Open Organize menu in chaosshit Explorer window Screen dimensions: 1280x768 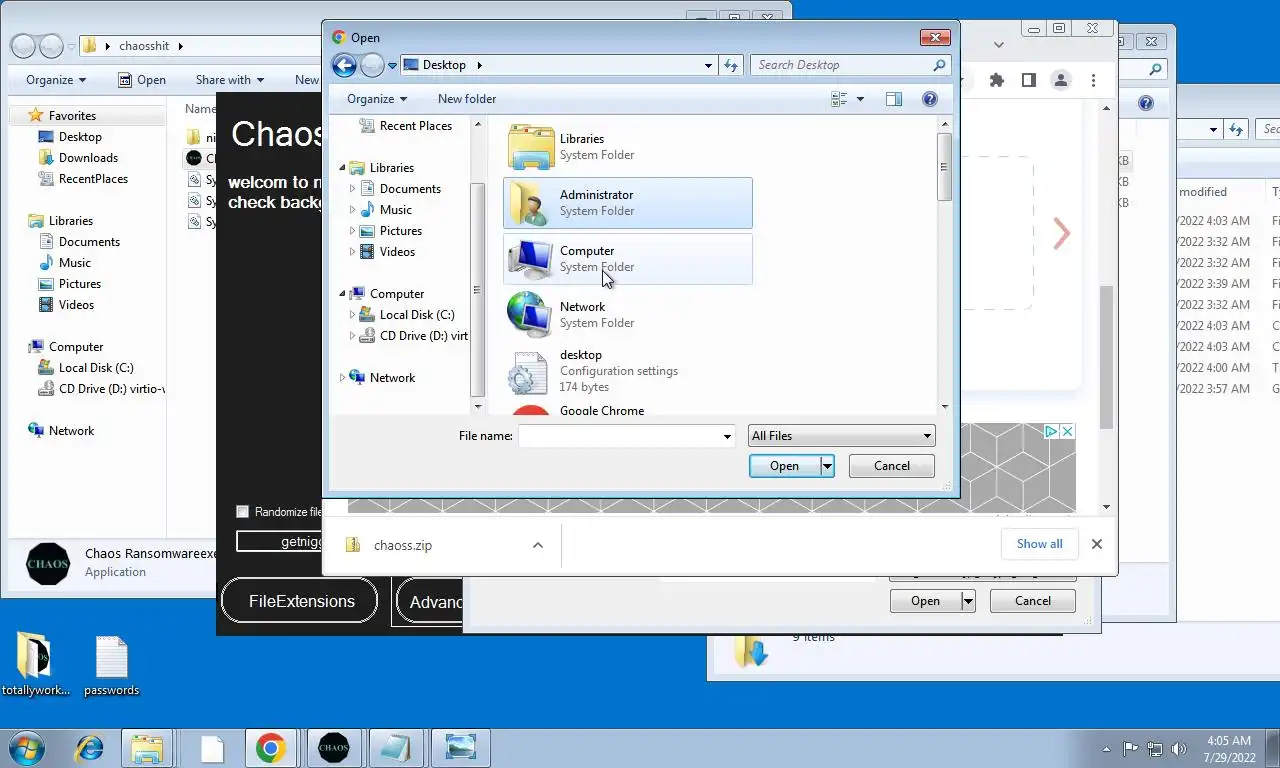56,80
